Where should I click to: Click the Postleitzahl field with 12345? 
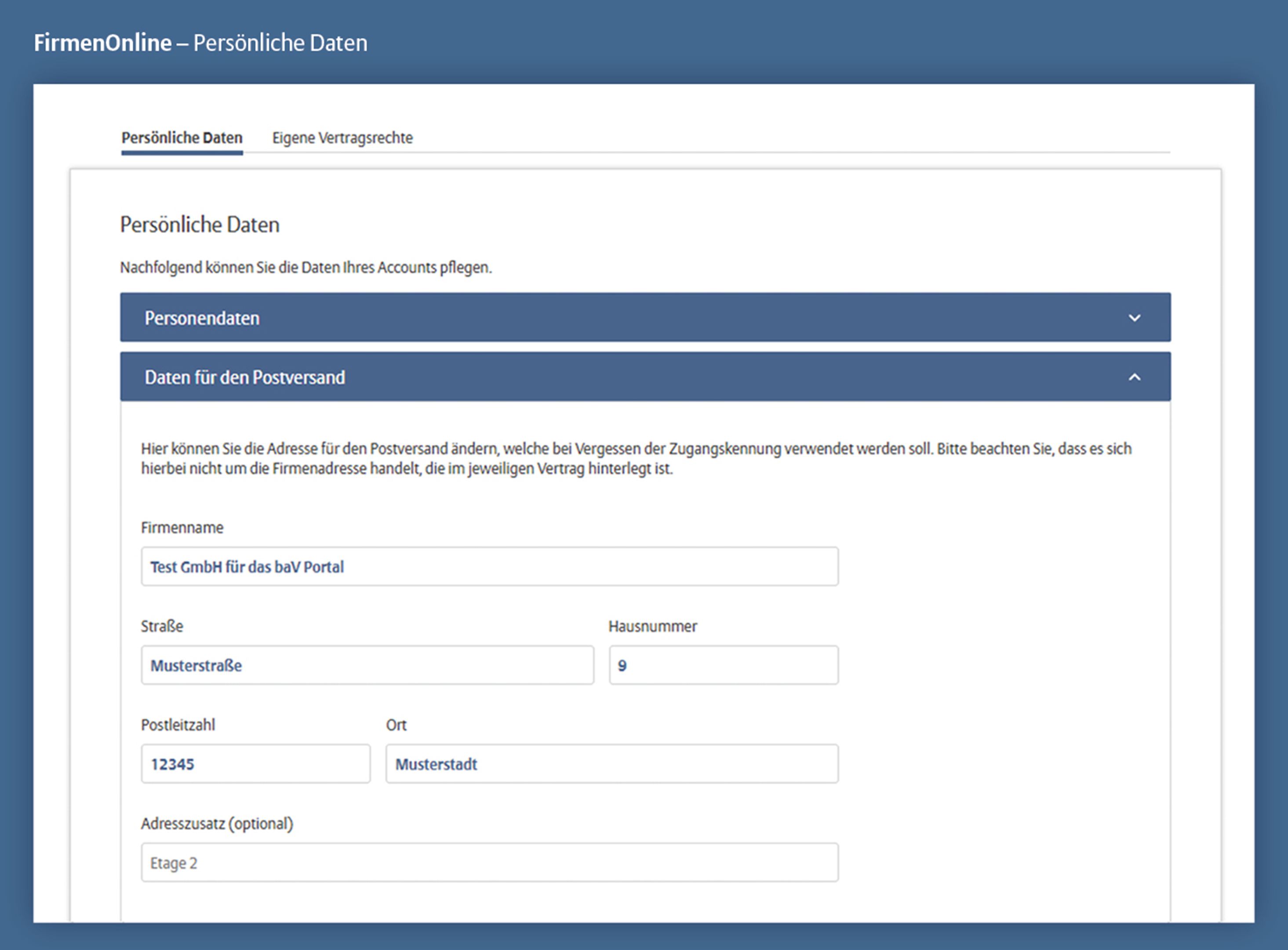click(256, 764)
